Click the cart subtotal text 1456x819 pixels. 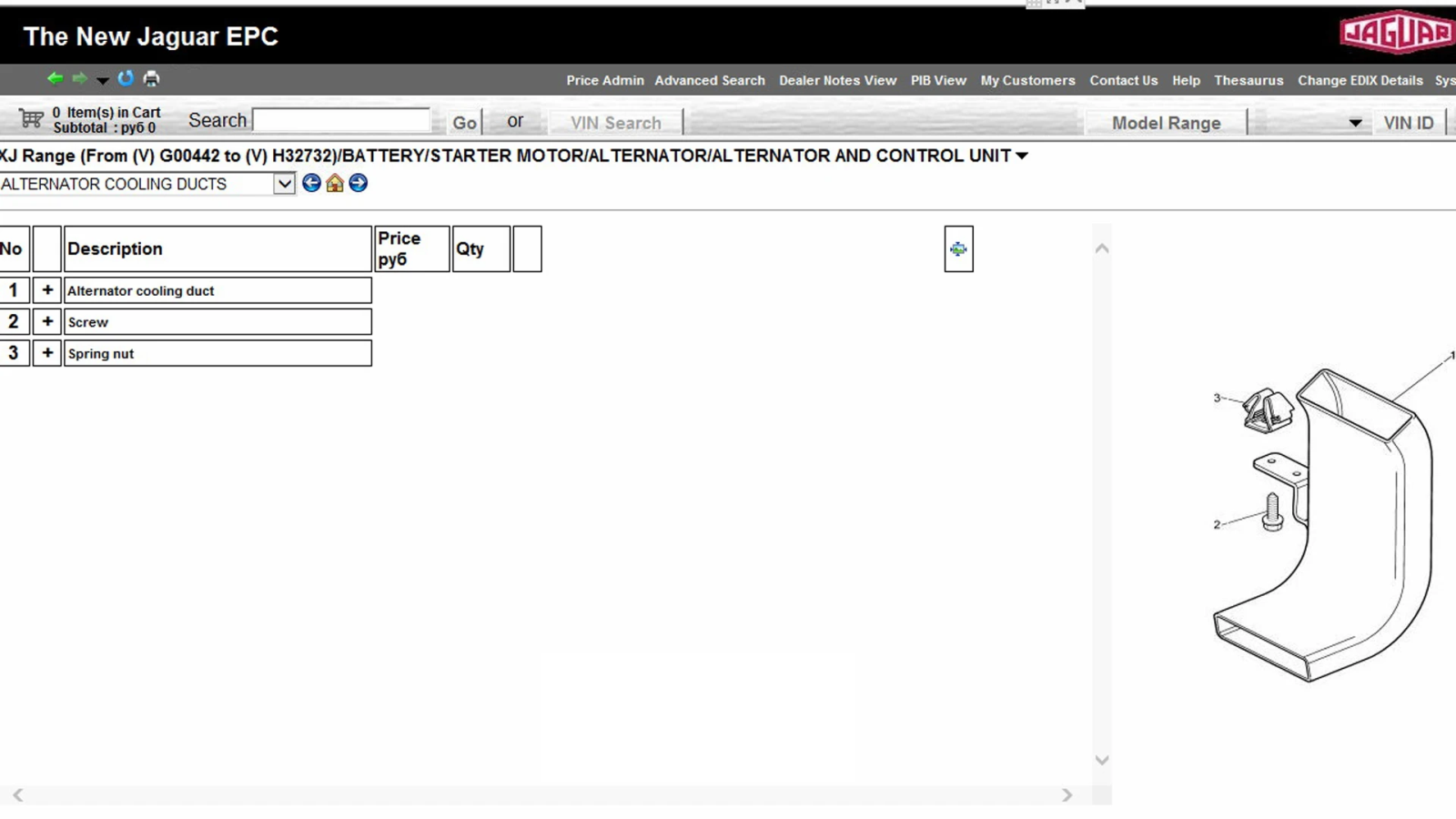pos(104,128)
